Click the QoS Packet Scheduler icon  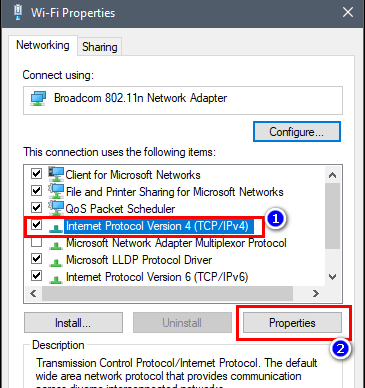point(56,208)
